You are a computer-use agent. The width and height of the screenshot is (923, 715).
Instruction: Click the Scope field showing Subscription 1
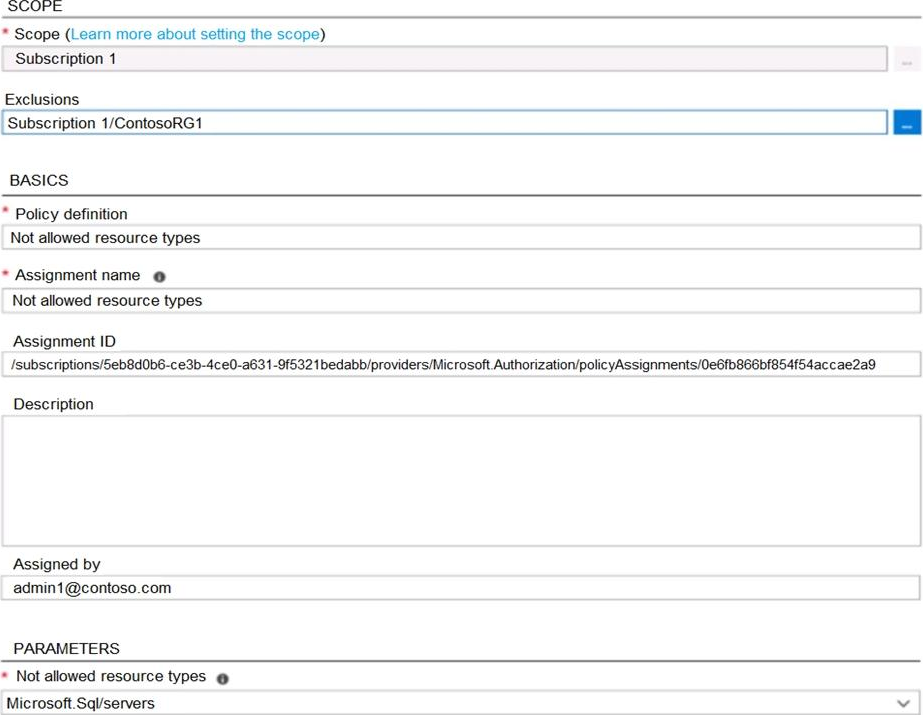coord(444,59)
